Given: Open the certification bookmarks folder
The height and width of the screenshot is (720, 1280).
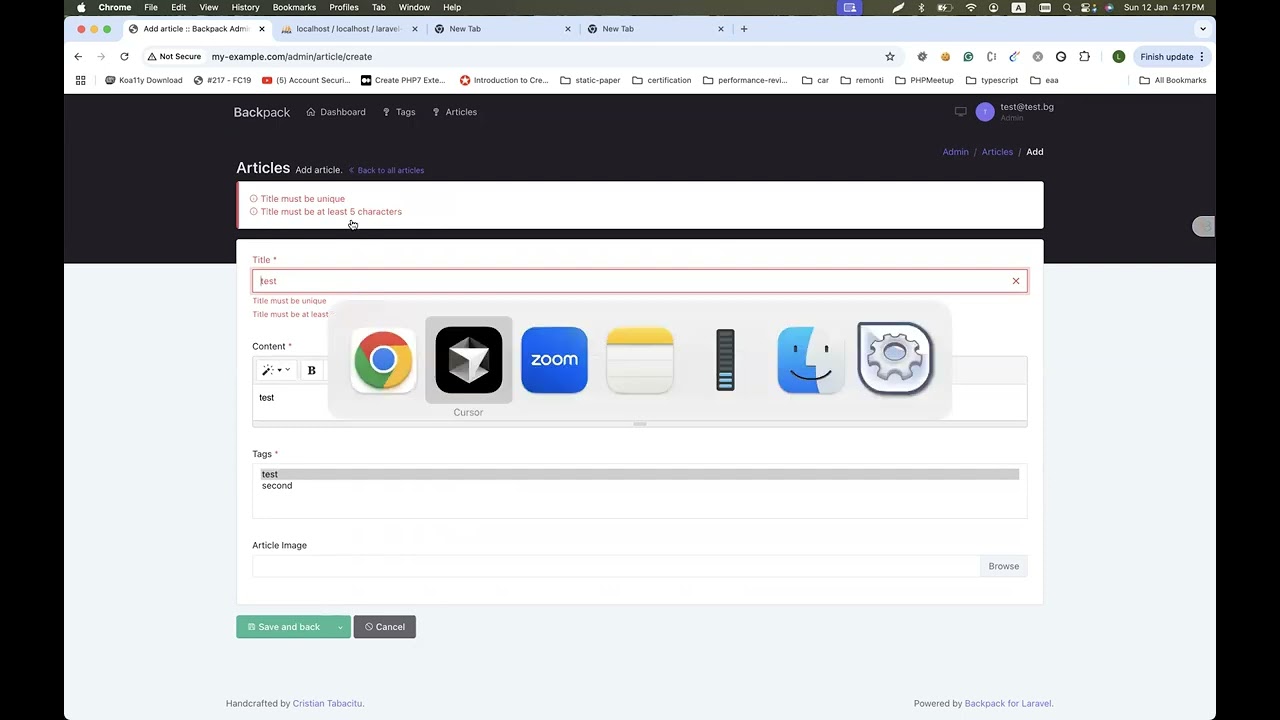Looking at the screenshot, I should [x=662, y=80].
